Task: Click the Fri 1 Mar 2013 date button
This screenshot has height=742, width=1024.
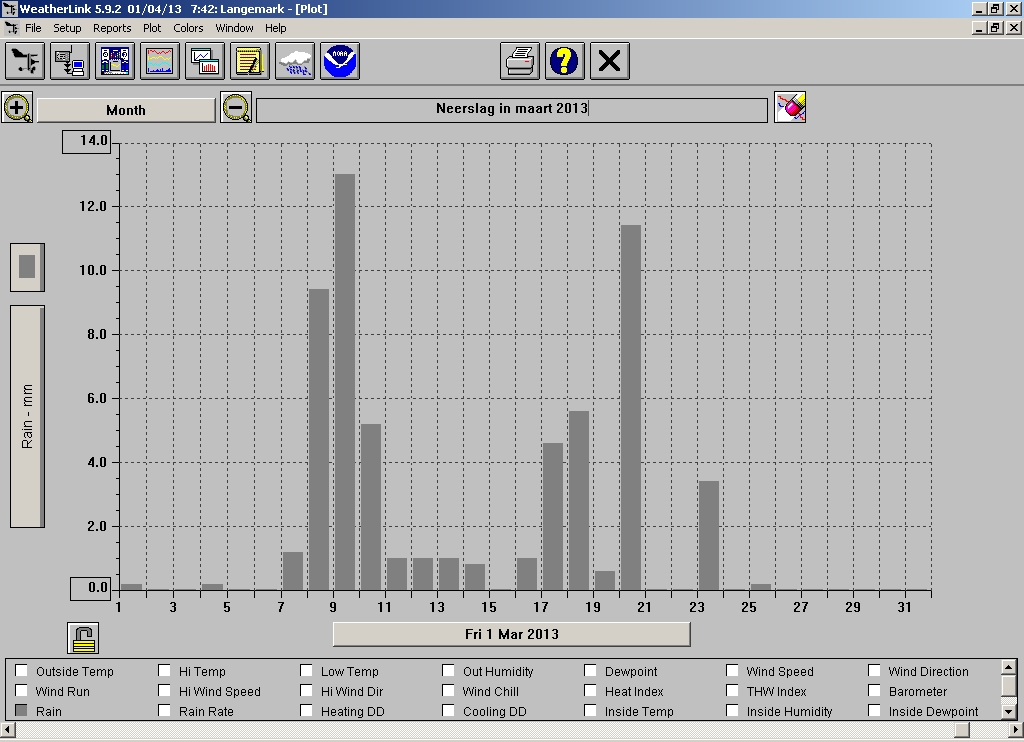Action: 511,634
